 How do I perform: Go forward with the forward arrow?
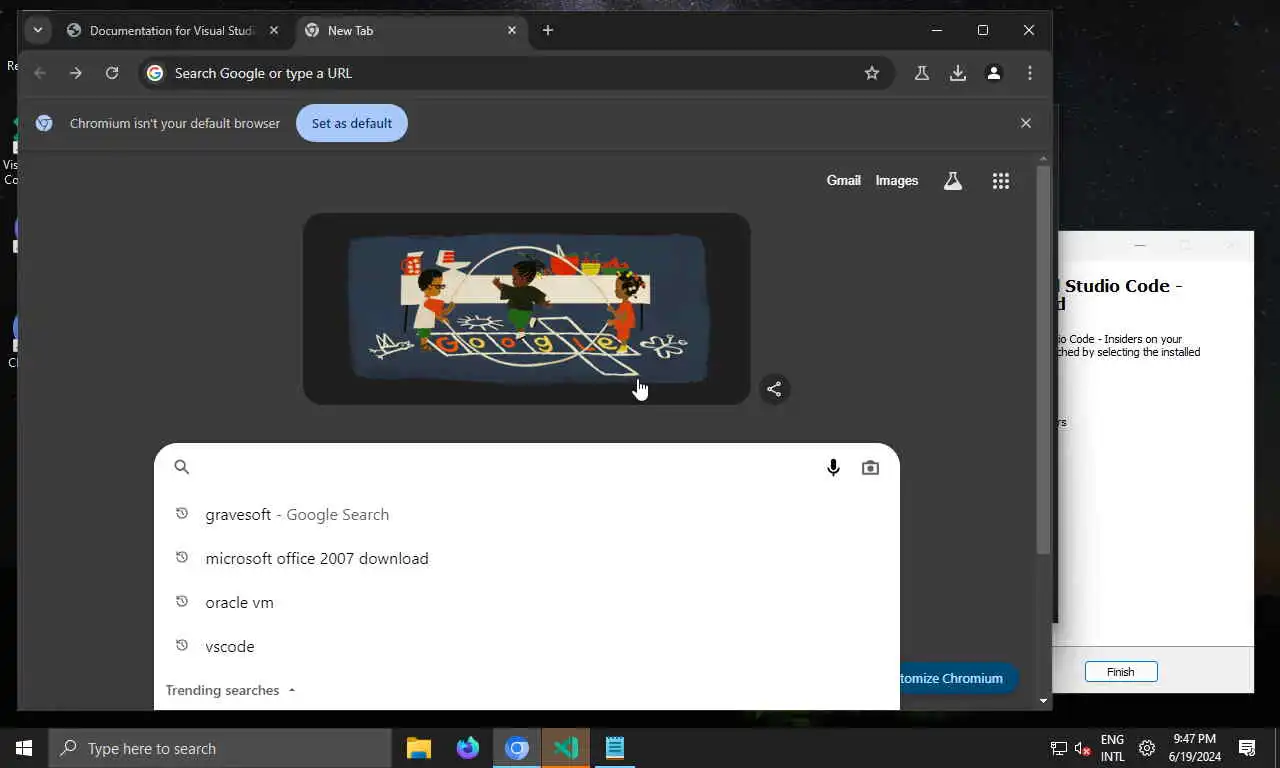pos(76,73)
